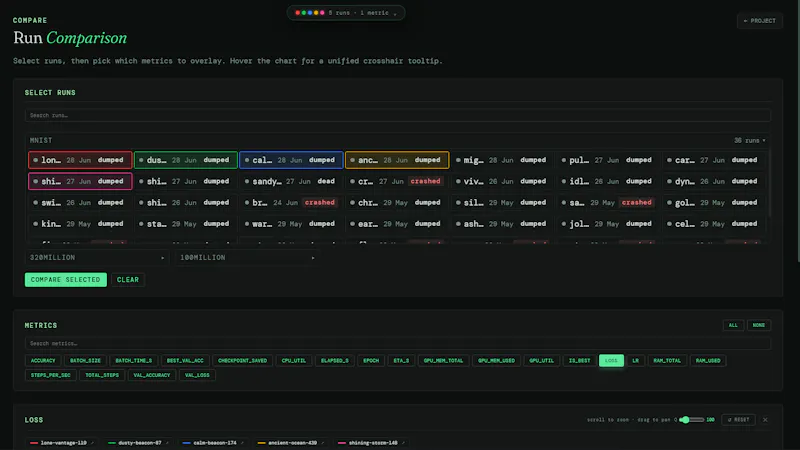Open link icon beside dusty-beacon-87 legend

(x=167, y=443)
